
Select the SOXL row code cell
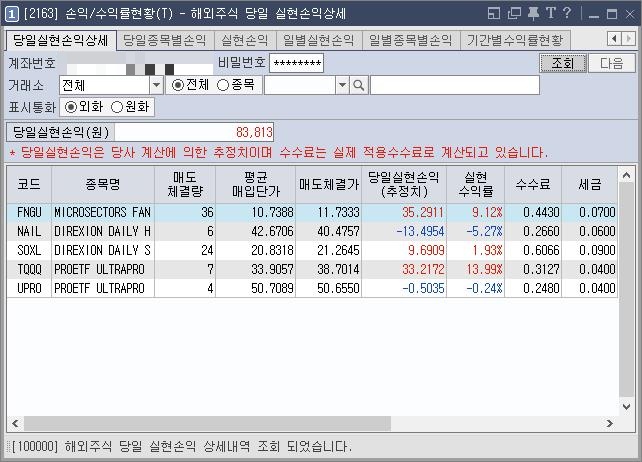(29, 250)
